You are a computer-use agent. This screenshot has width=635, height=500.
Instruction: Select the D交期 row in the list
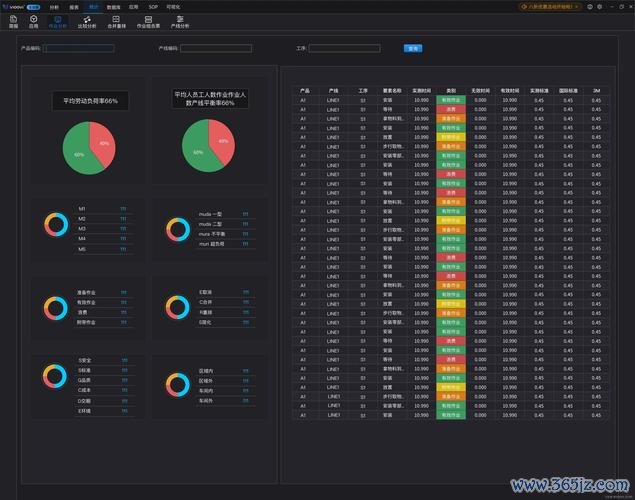[x=104, y=401]
